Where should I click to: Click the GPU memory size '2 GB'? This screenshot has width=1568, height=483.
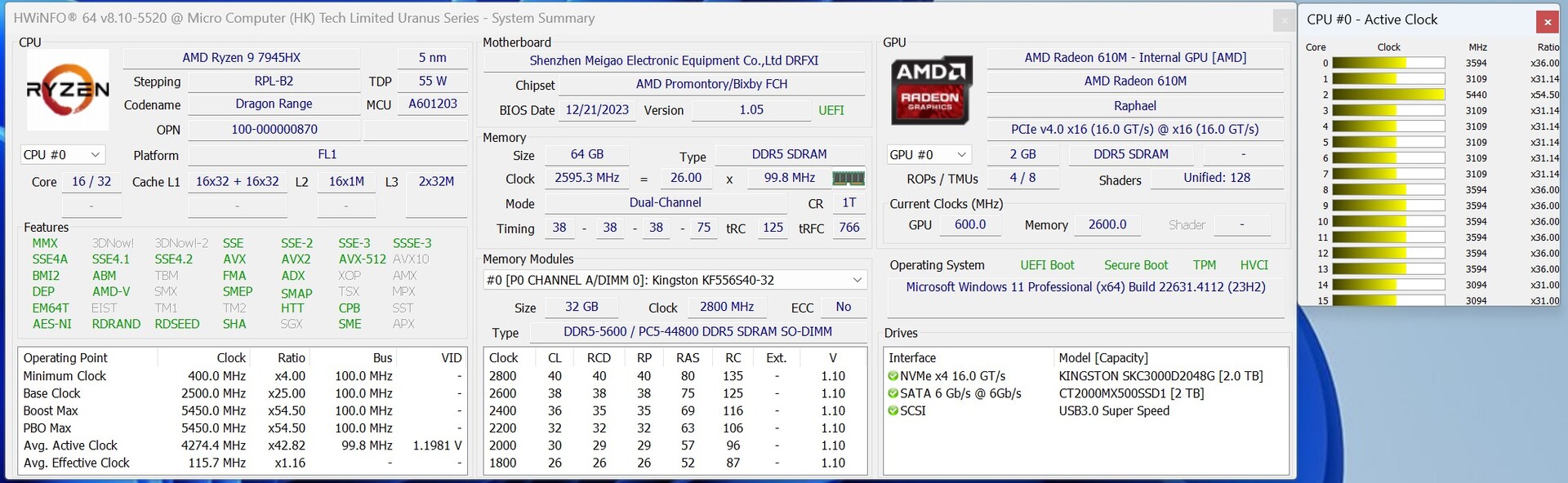[1022, 155]
